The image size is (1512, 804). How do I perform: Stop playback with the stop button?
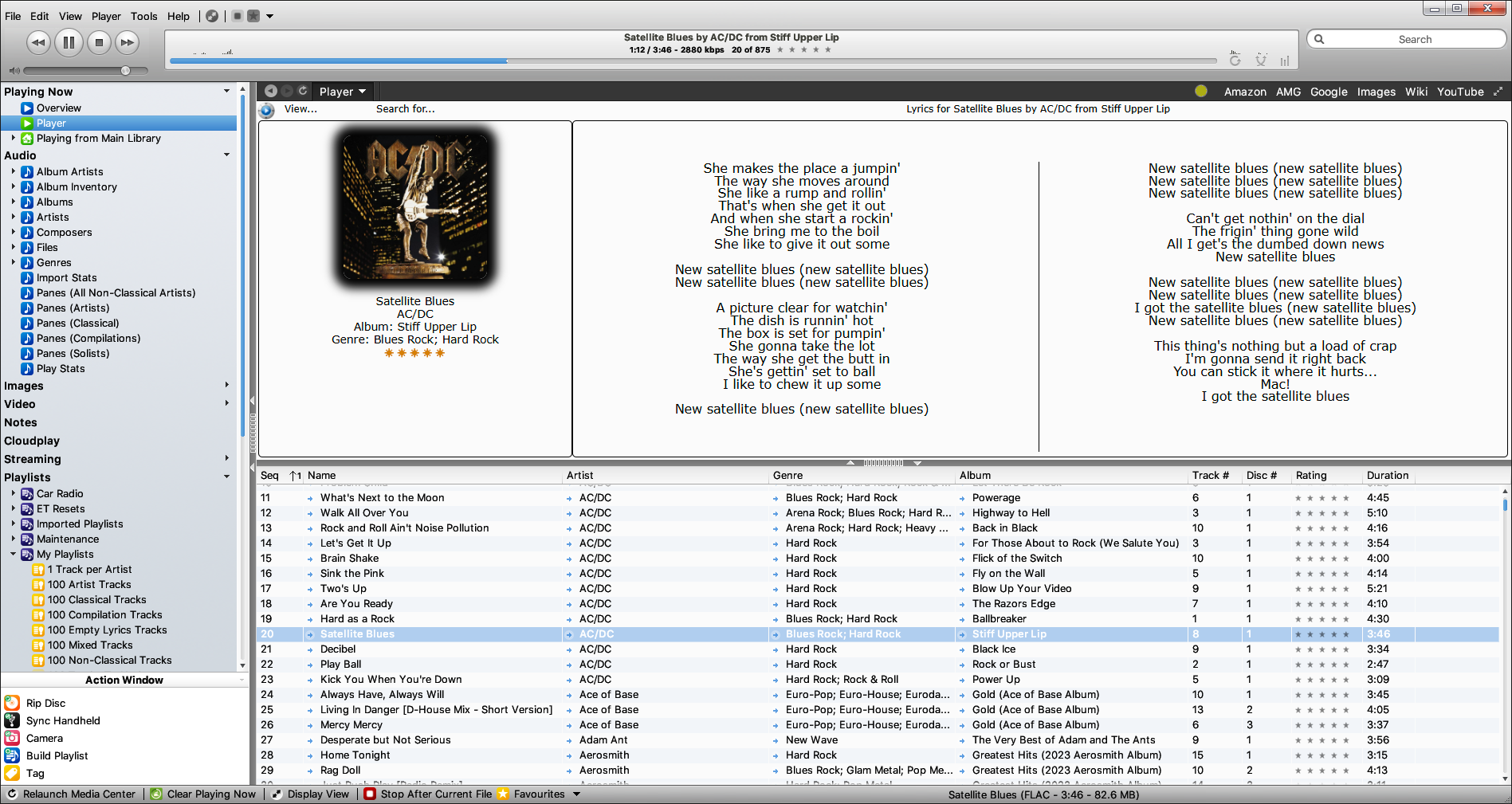[x=99, y=43]
